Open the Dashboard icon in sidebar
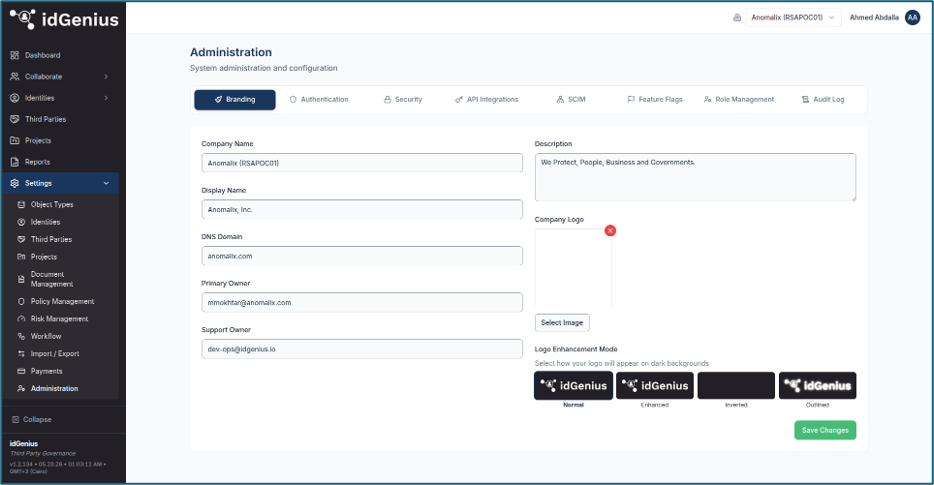 coord(15,55)
